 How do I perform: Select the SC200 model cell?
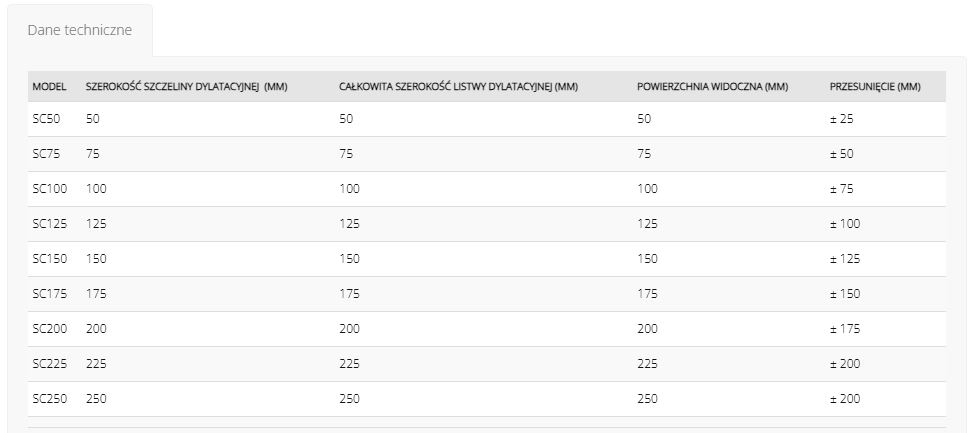(x=50, y=329)
